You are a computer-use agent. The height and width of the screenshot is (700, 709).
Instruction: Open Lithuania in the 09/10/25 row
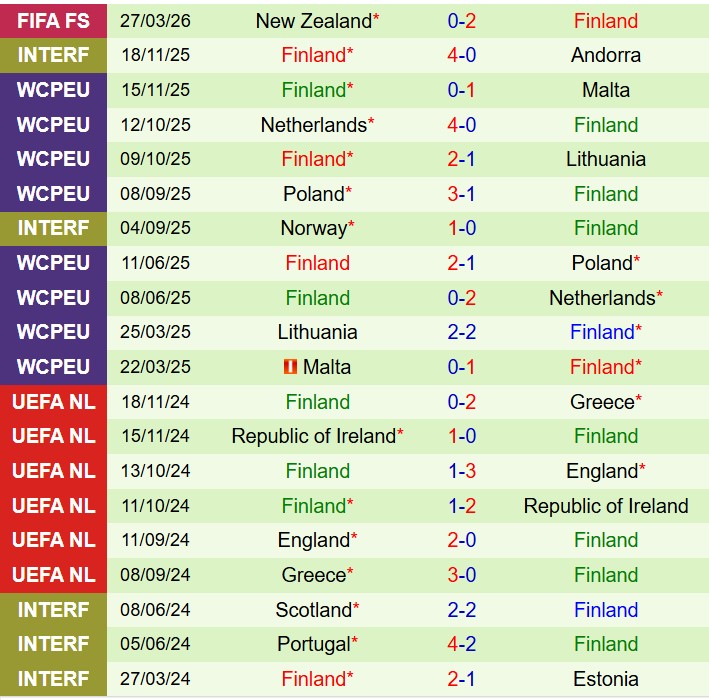(606, 159)
